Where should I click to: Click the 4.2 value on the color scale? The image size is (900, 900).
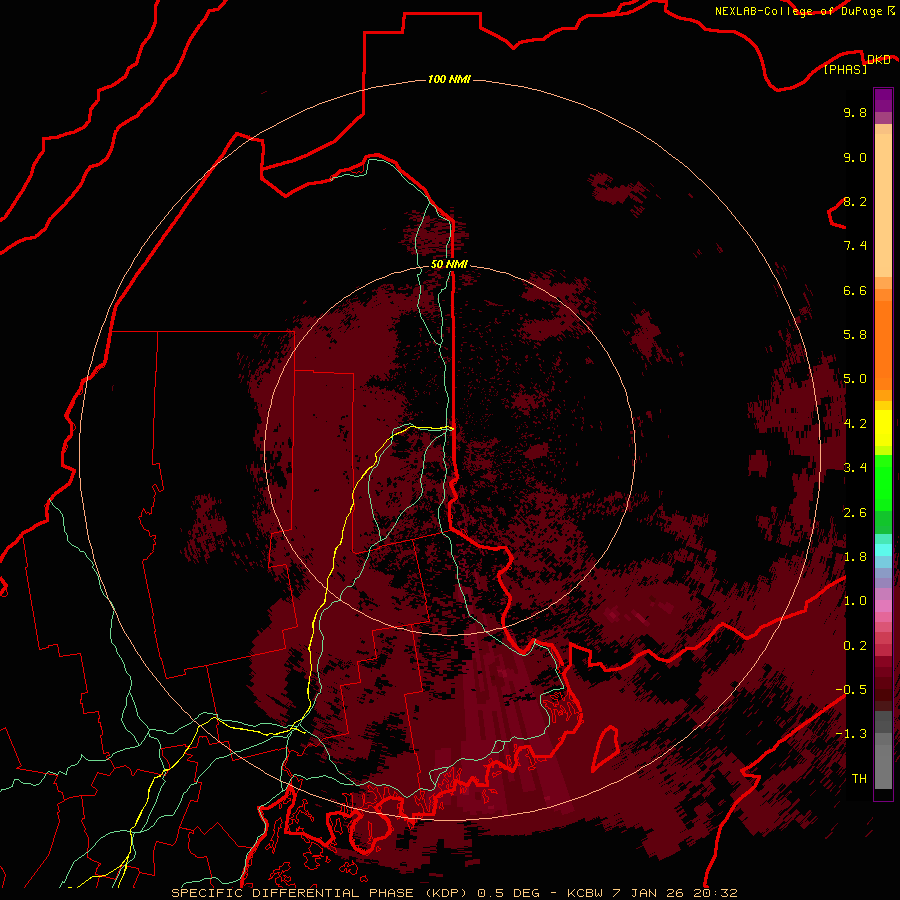855,424
